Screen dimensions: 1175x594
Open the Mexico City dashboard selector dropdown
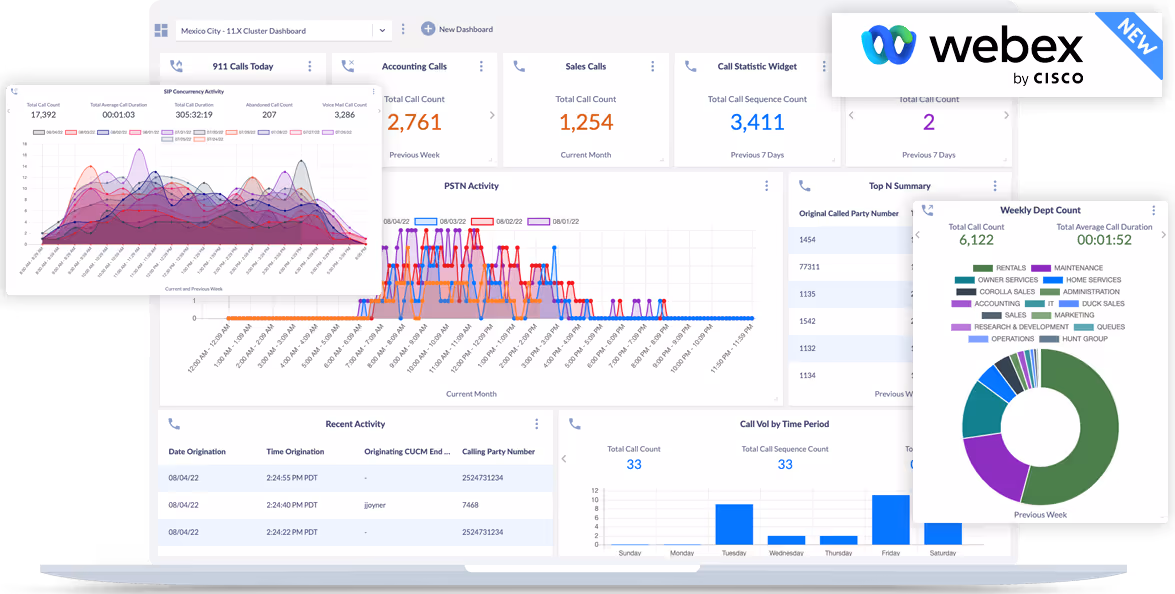[381, 30]
